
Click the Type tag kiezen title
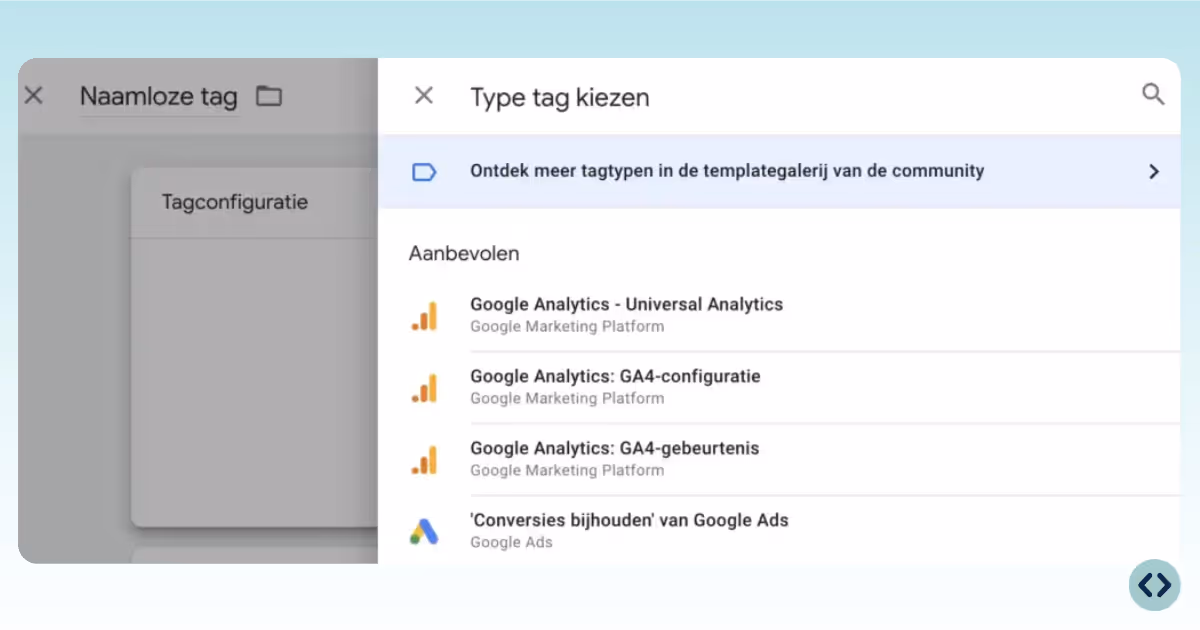[560, 97]
